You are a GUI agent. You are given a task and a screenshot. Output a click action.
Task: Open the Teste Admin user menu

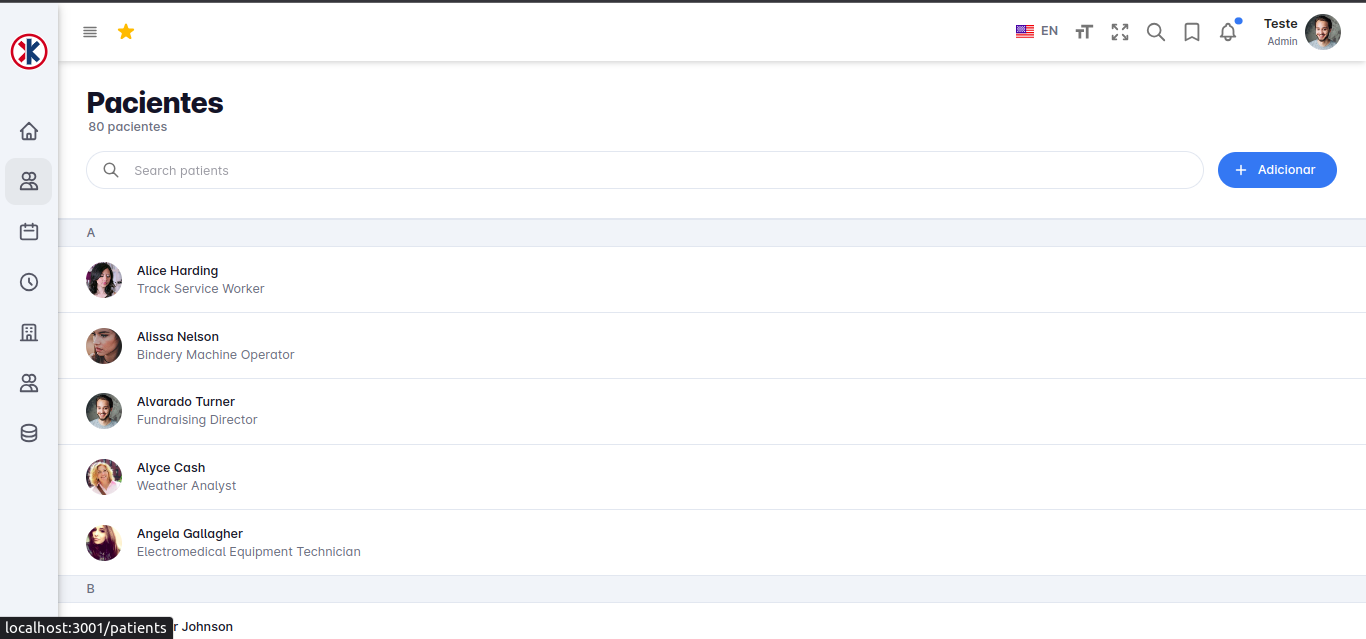(x=1301, y=32)
